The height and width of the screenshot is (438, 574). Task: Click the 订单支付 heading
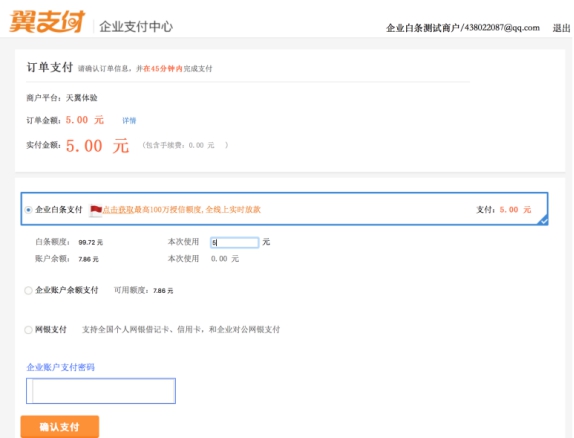pyautogui.click(x=49, y=67)
